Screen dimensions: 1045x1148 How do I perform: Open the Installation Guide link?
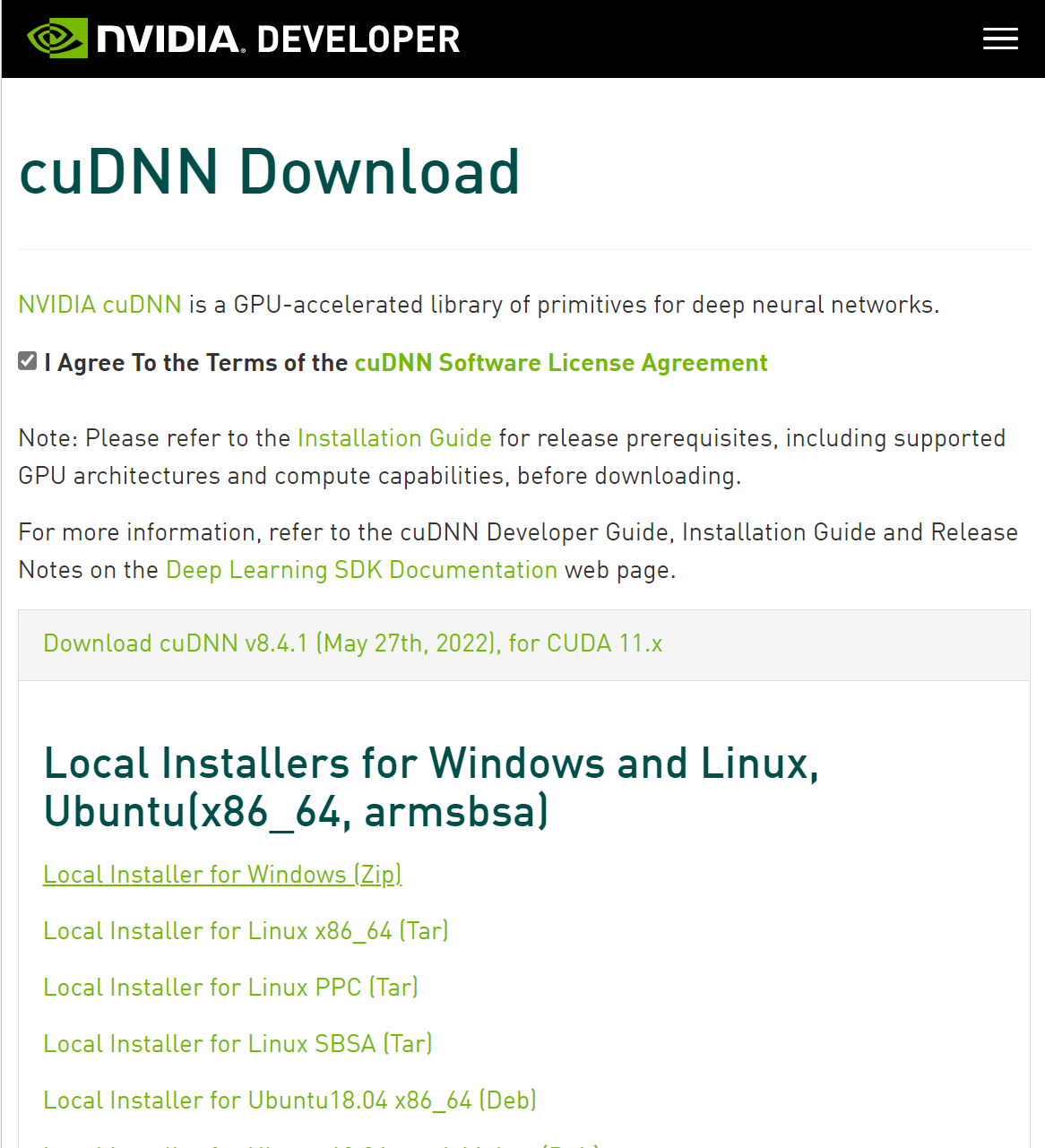394,438
